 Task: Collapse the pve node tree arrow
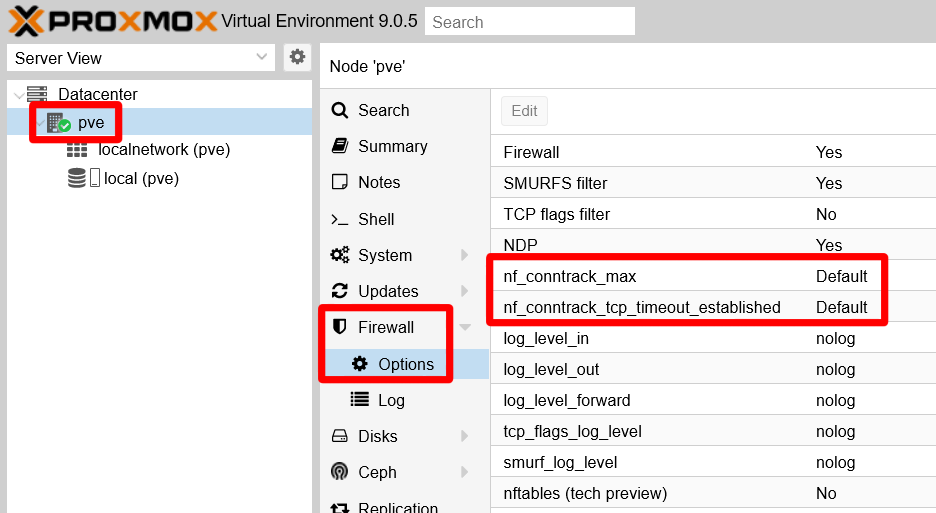pyautogui.click(x=40, y=123)
